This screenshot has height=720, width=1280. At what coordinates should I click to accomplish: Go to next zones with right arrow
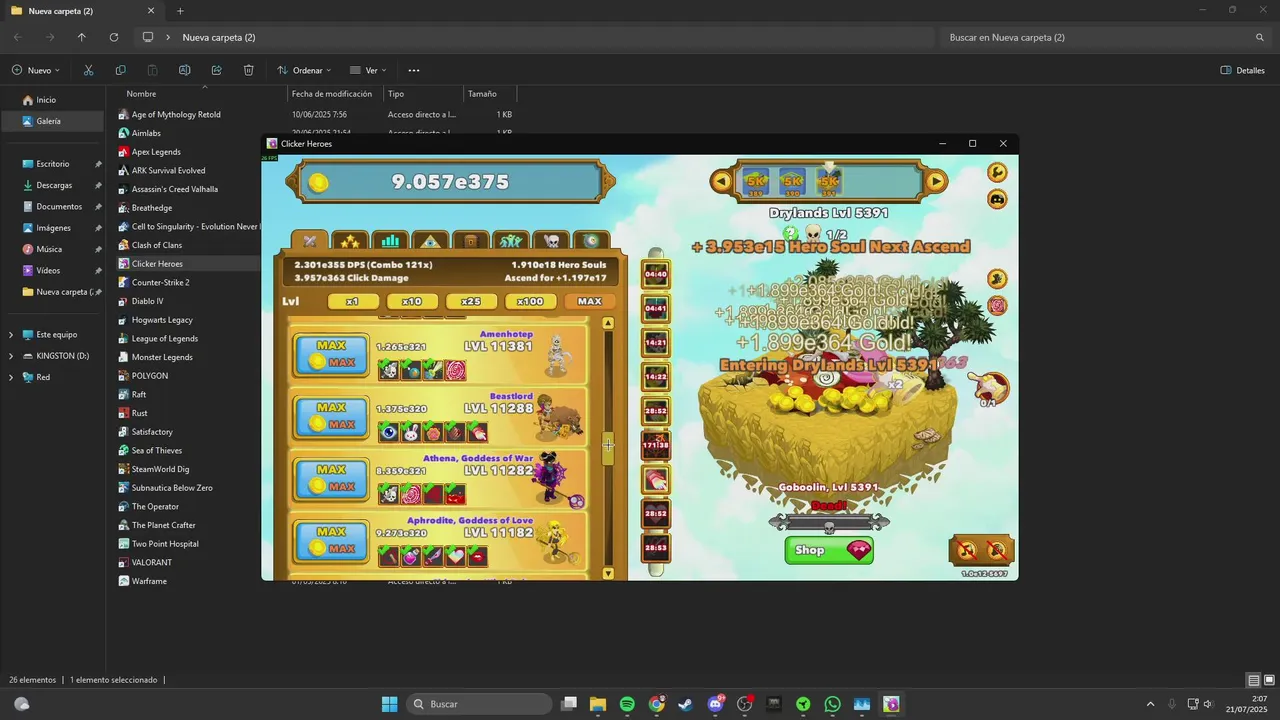click(x=936, y=181)
